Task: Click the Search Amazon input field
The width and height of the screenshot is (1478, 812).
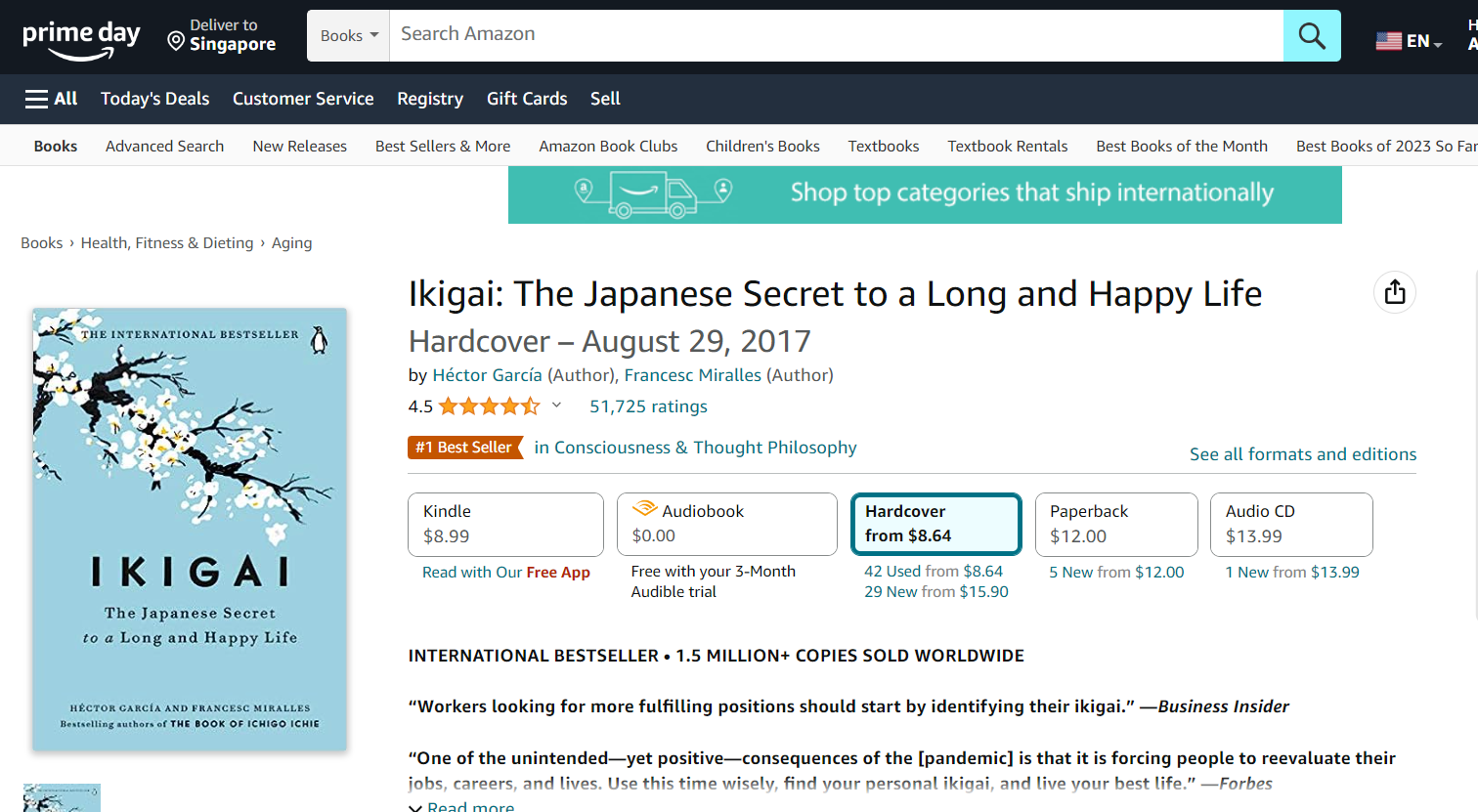Action: 835,35
